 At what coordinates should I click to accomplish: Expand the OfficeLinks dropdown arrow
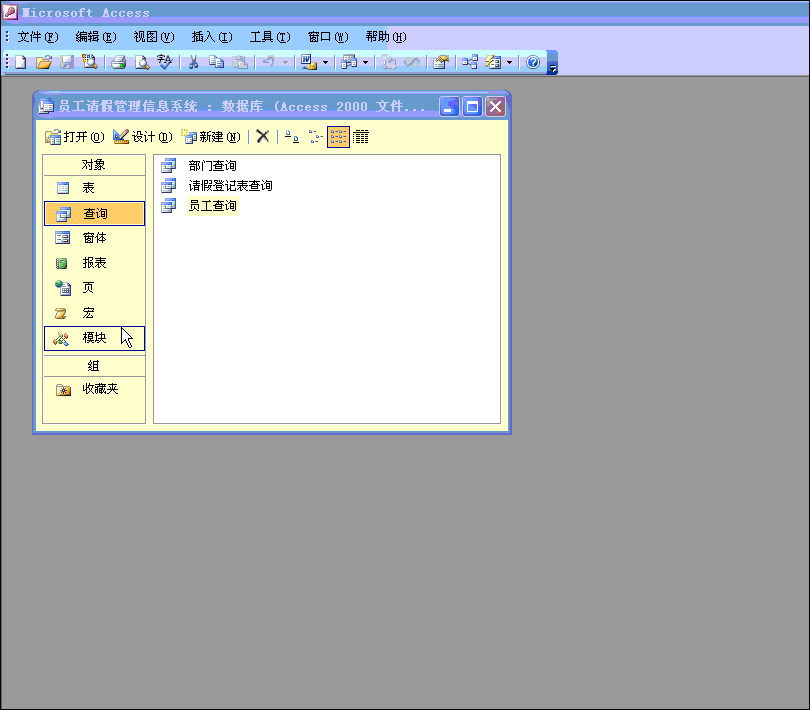[x=325, y=63]
